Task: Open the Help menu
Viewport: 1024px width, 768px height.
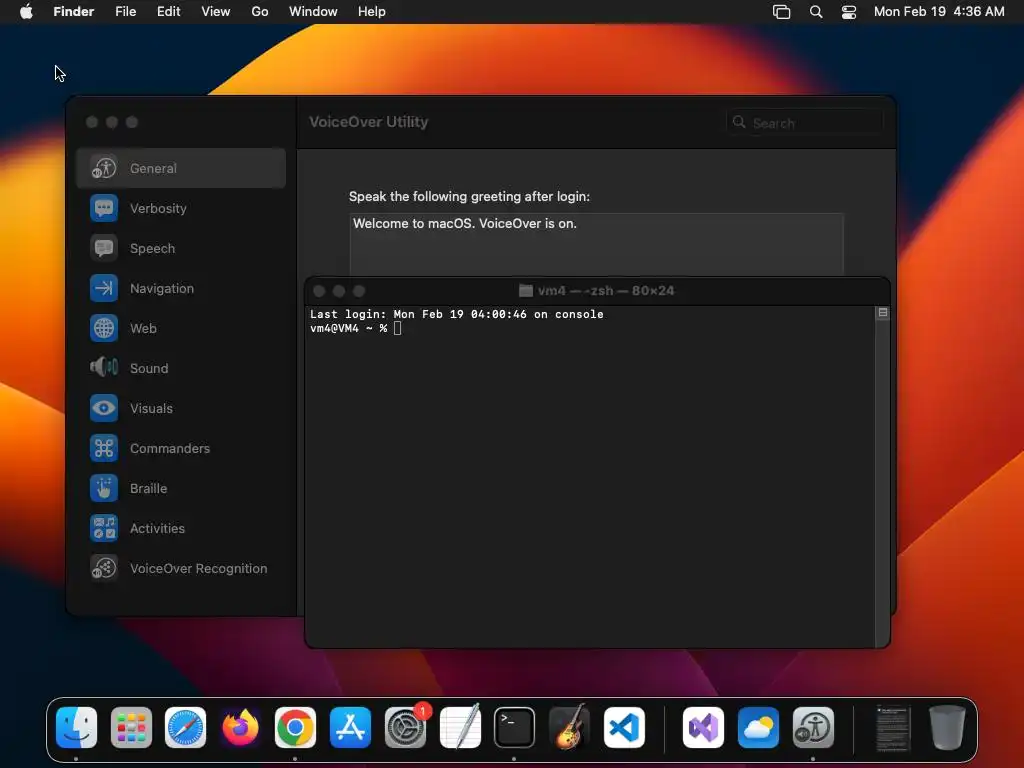Action: click(372, 12)
